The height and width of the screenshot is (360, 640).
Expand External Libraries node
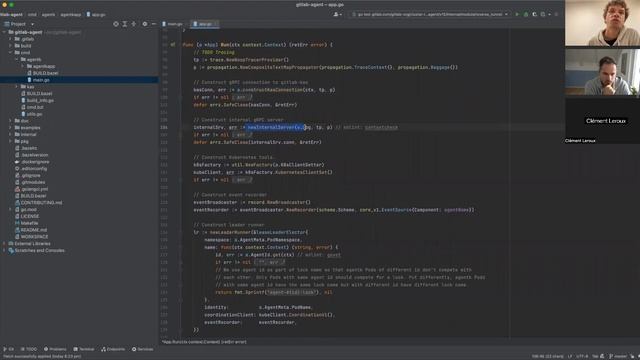click(4, 244)
